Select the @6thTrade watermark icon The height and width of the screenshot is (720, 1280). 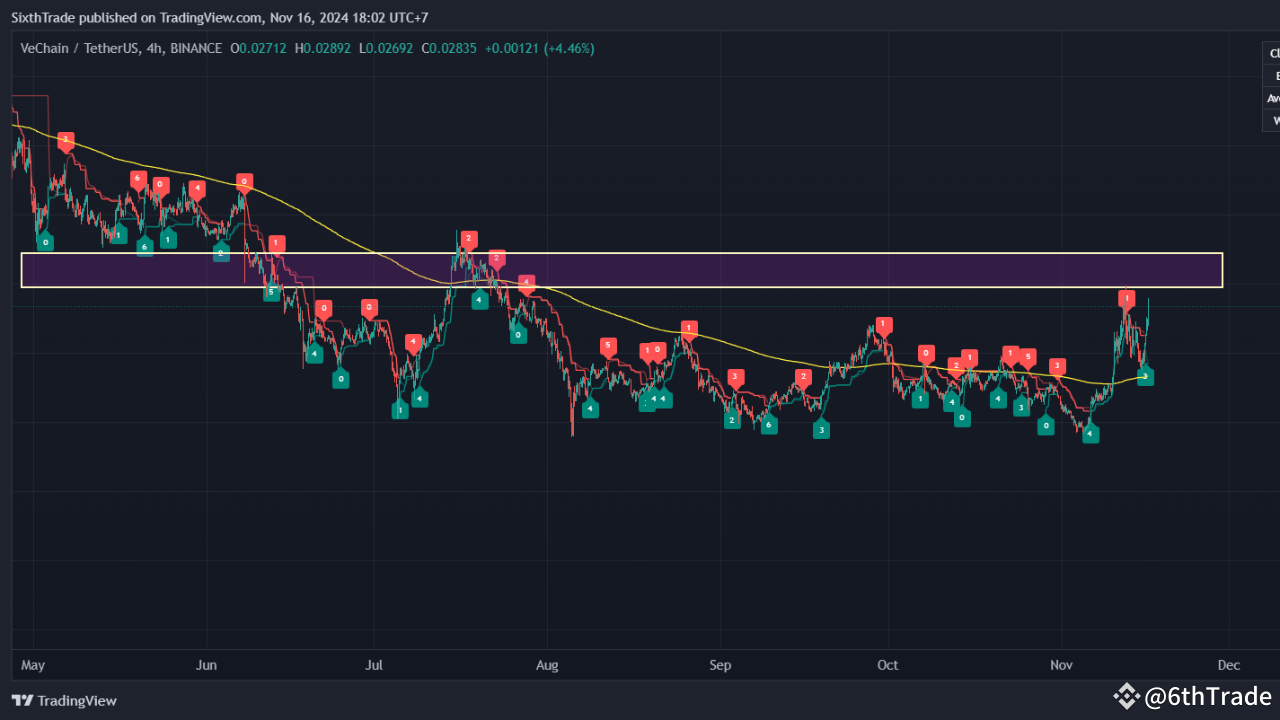tap(1126, 696)
